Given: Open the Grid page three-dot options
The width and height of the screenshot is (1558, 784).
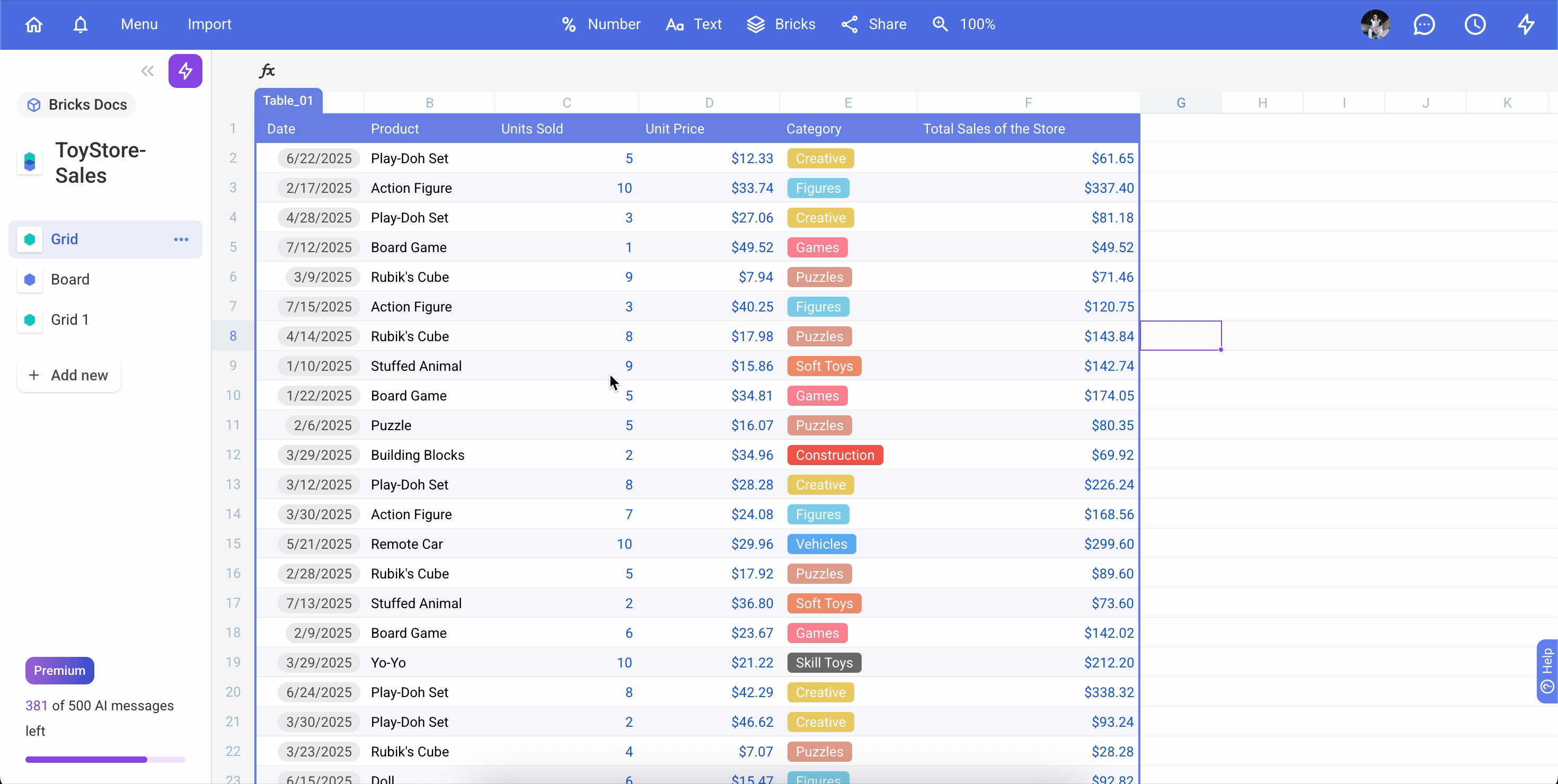Looking at the screenshot, I should click(x=181, y=239).
